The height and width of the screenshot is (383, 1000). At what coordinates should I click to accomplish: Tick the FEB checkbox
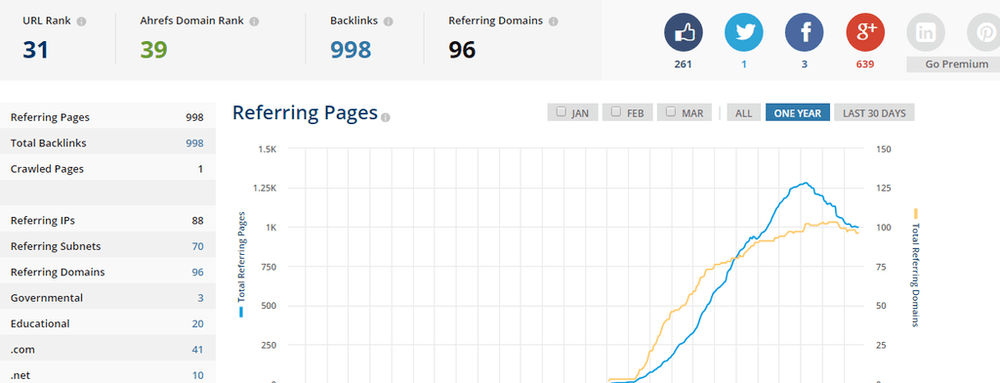tap(616, 112)
